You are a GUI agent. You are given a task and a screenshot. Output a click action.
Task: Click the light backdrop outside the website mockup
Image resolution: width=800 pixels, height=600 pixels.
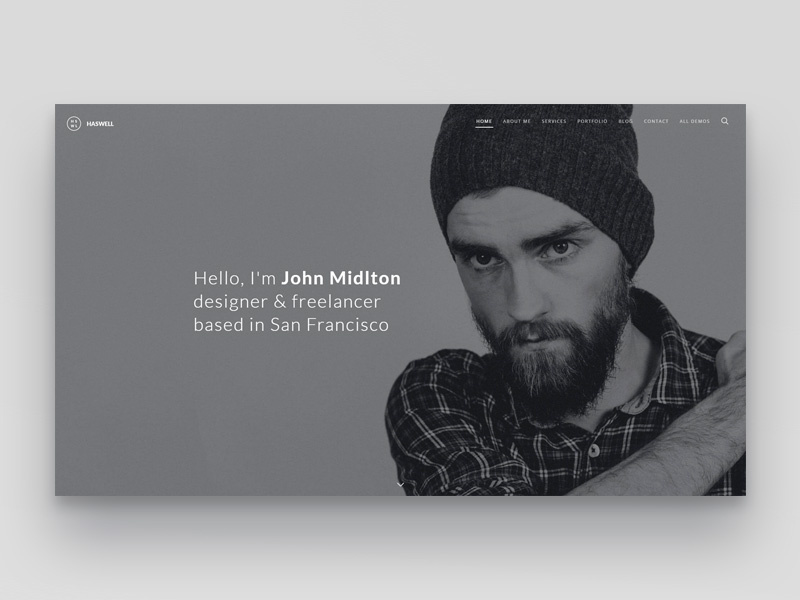point(400,51)
